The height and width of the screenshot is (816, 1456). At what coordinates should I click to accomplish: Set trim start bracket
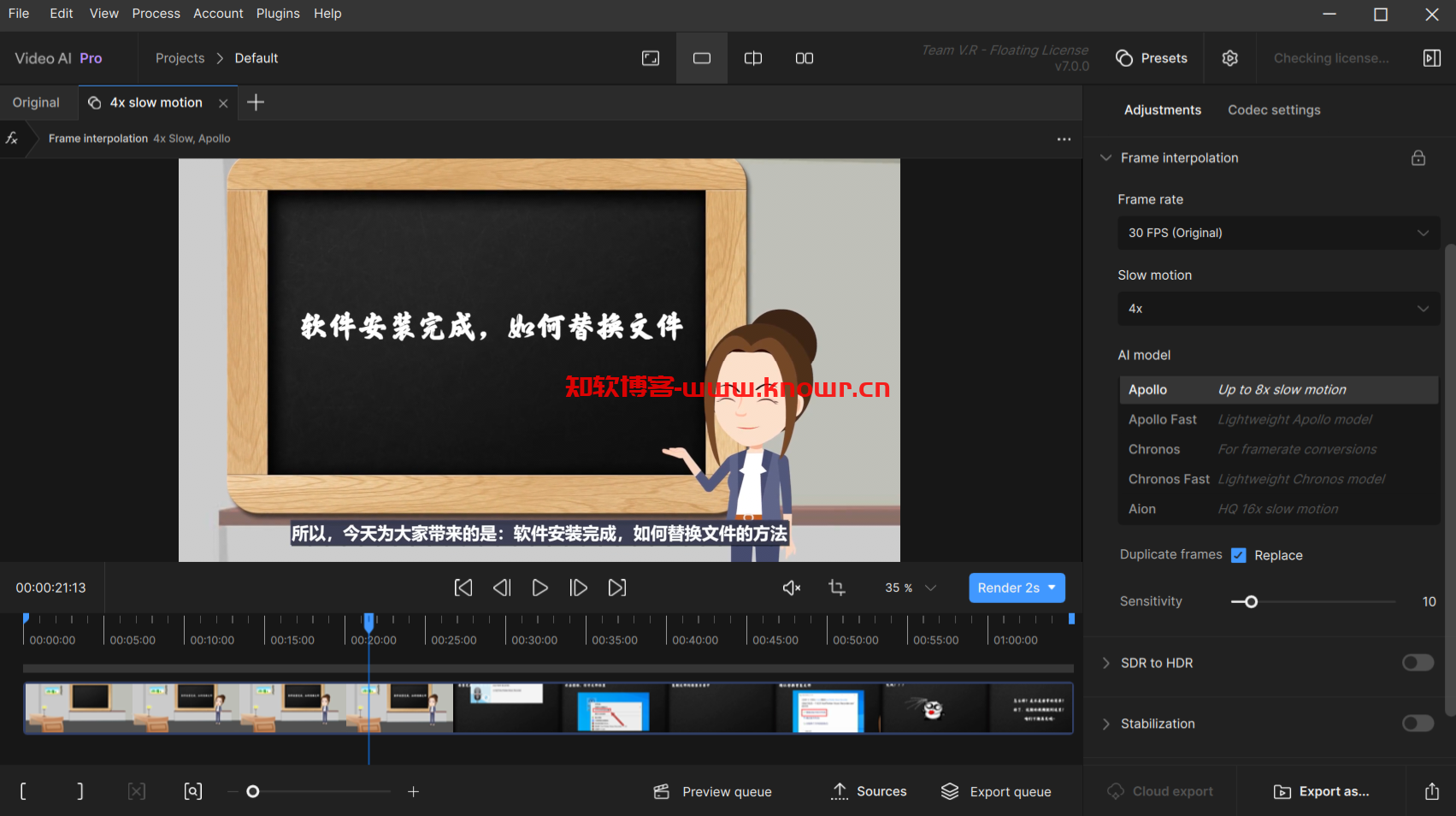tap(23, 791)
